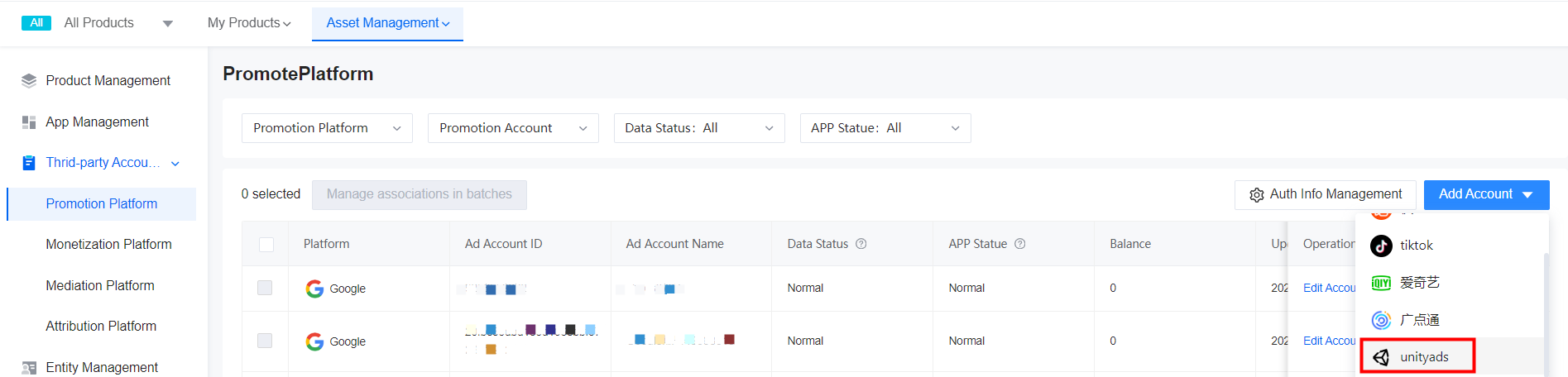1568x377 pixels.
Task: Toggle the select-all header checkbox
Action: coord(266,245)
